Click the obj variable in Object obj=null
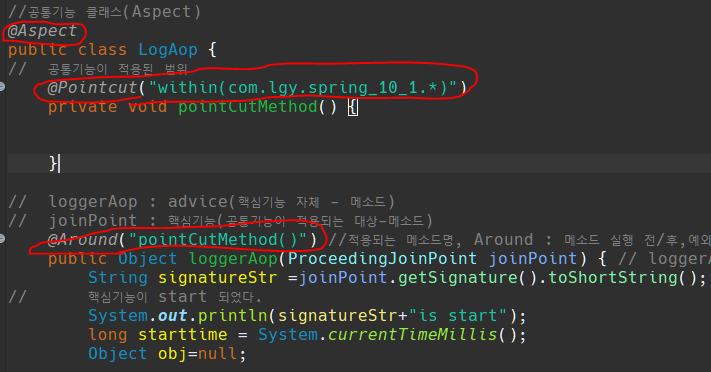711x372 pixels. [x=172, y=354]
